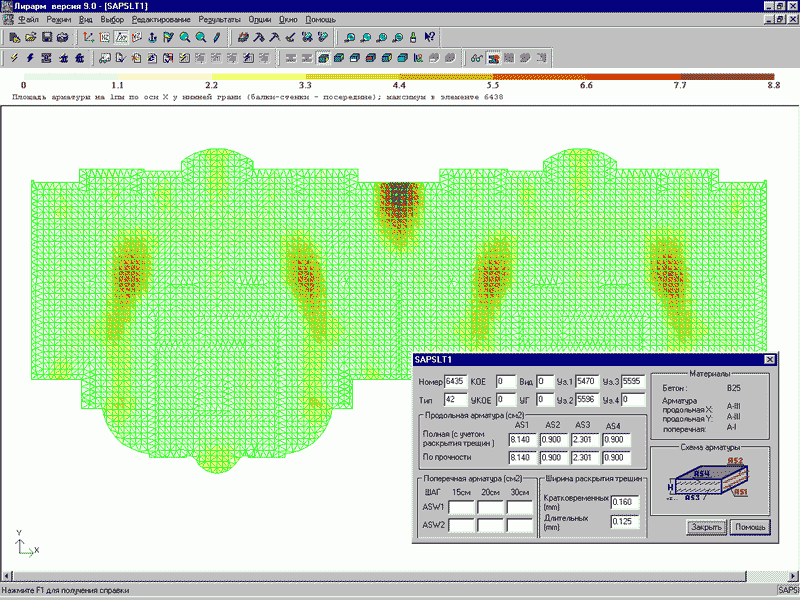Close the SAPSLT1 dialog with X button
Screen dimensions: 800x600
(x=770, y=359)
